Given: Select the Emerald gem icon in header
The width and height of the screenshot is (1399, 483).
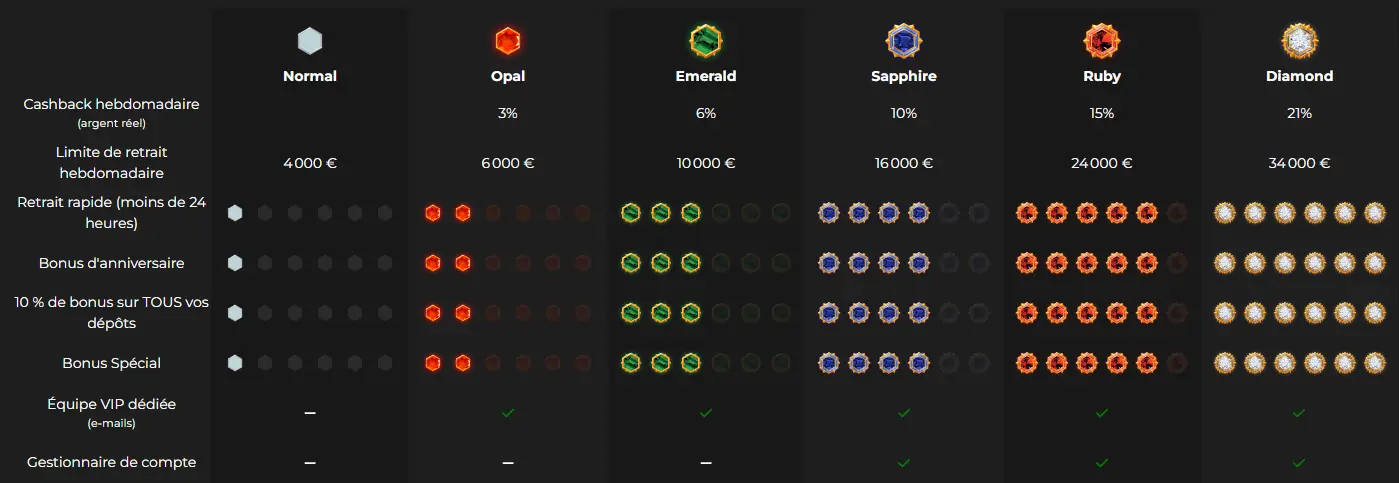Looking at the screenshot, I should pos(706,41).
